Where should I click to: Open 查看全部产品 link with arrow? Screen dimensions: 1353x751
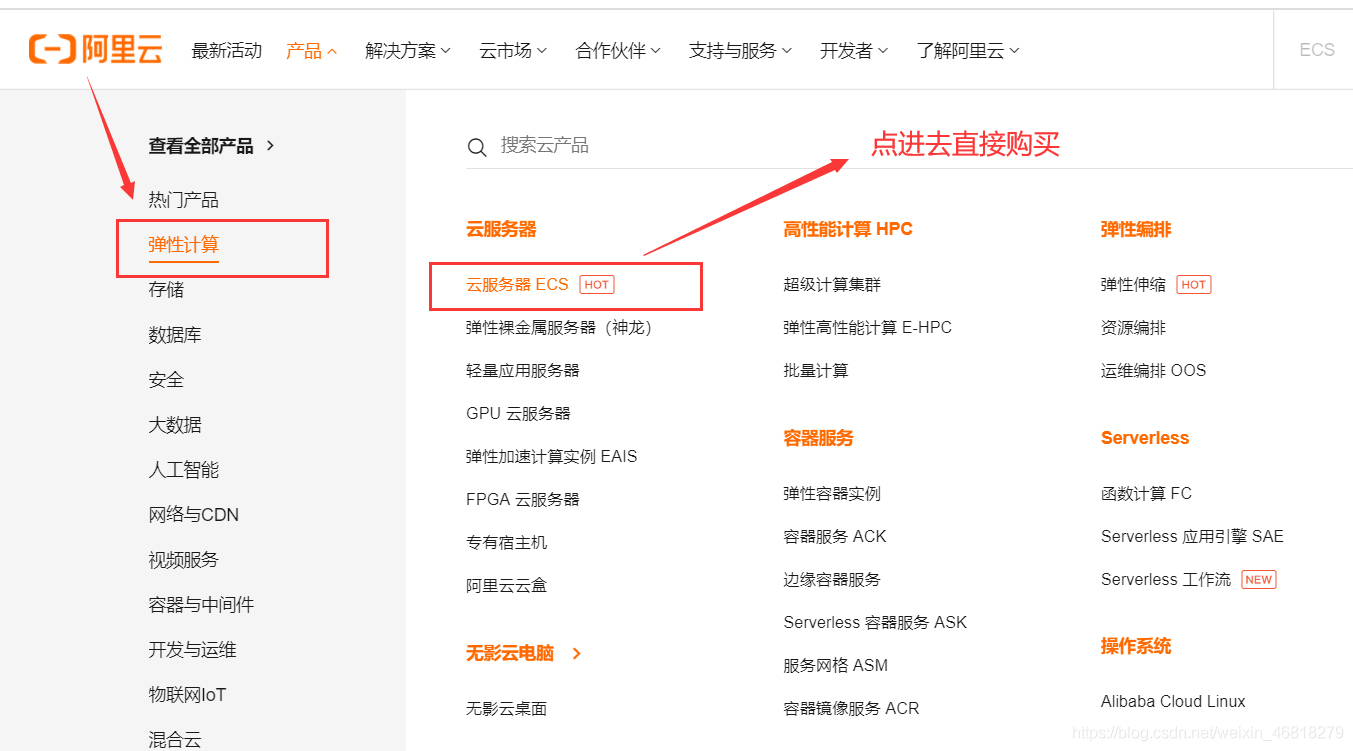212,146
